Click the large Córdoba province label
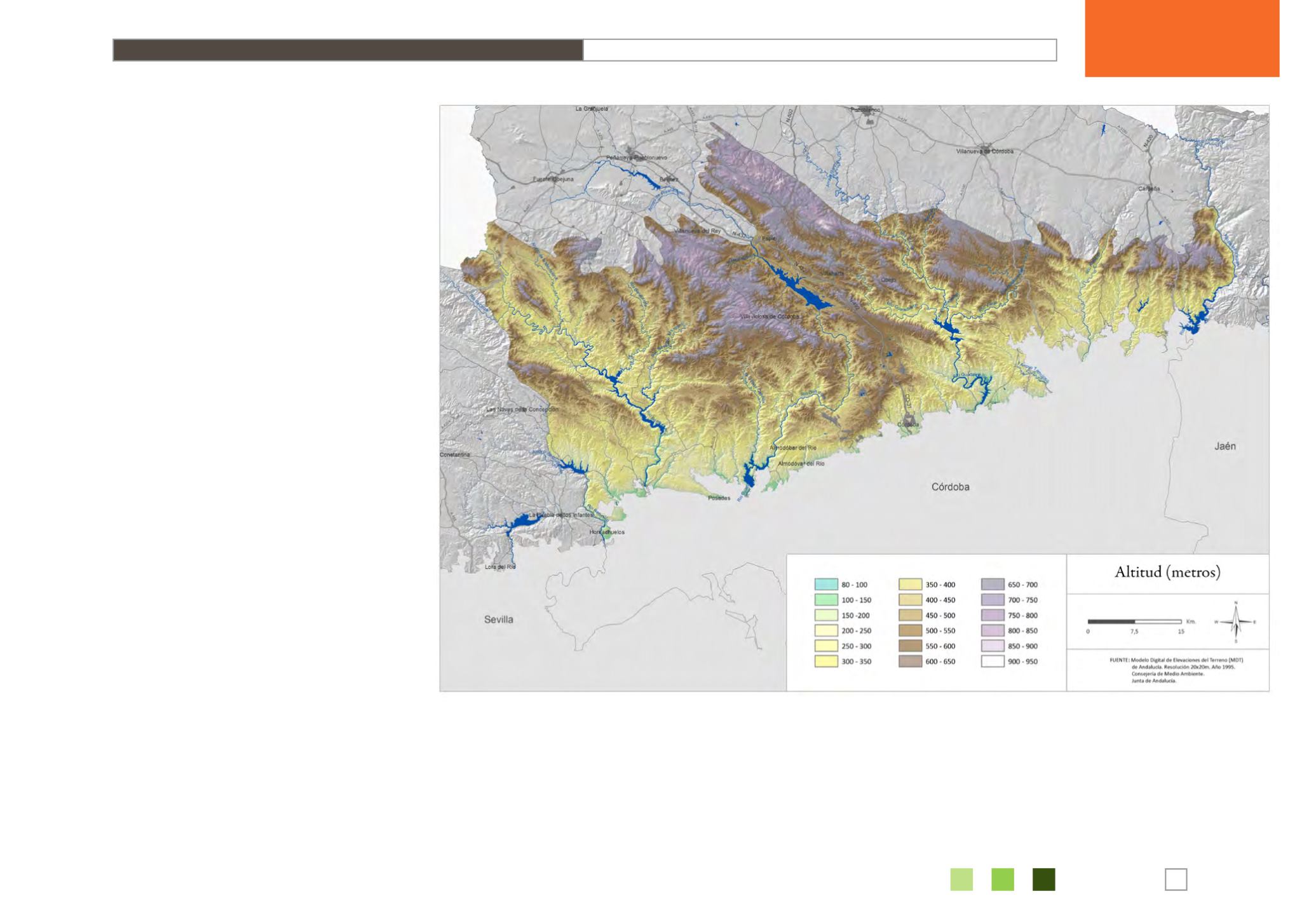 click(950, 487)
